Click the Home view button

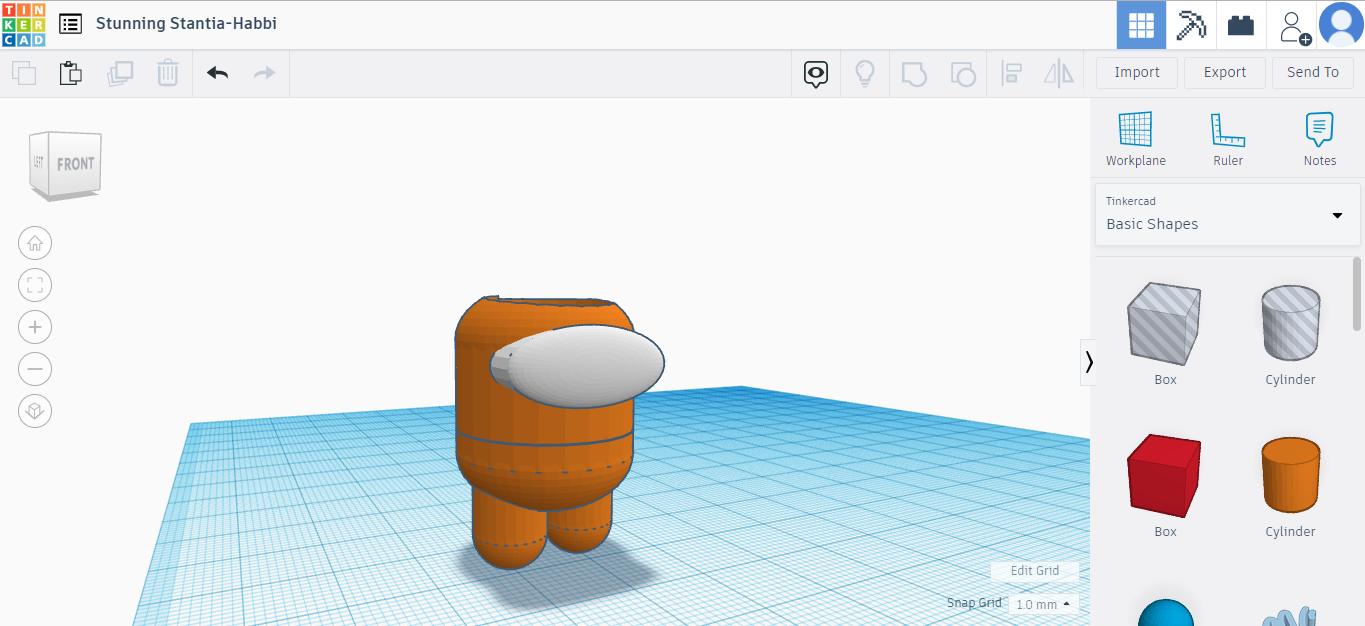35,243
